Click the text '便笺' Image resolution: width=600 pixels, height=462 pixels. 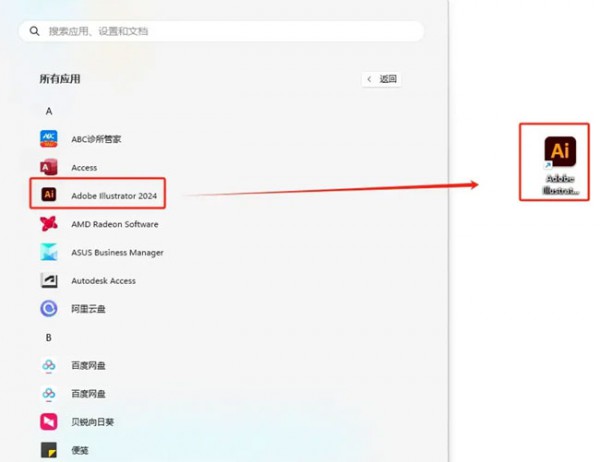[80, 451]
